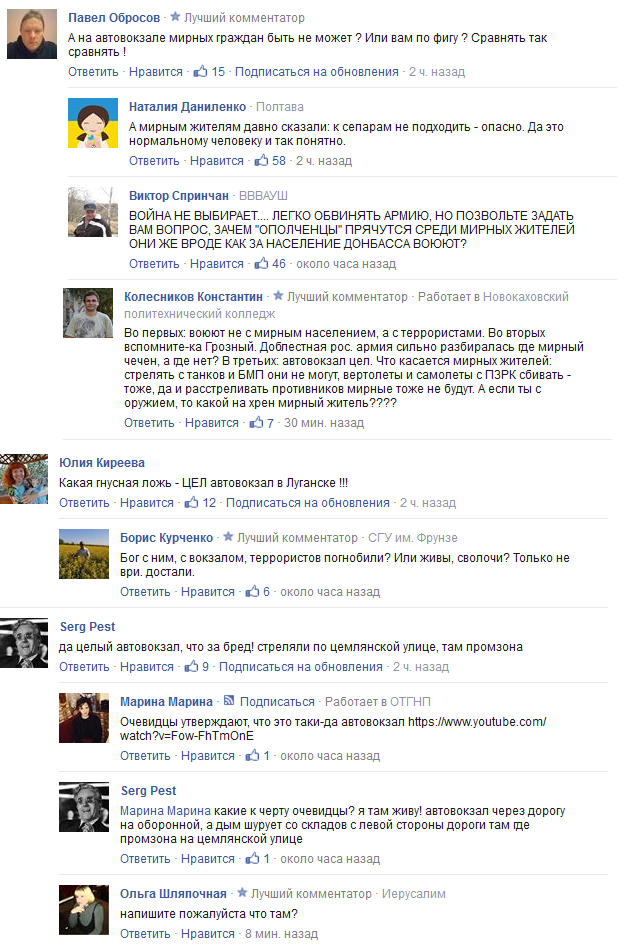Image resolution: width=632 pixels, height=948 pixels.
Task: Click like-count icon on Наталия Даниленко's reply
Action: pyautogui.click(x=261, y=160)
